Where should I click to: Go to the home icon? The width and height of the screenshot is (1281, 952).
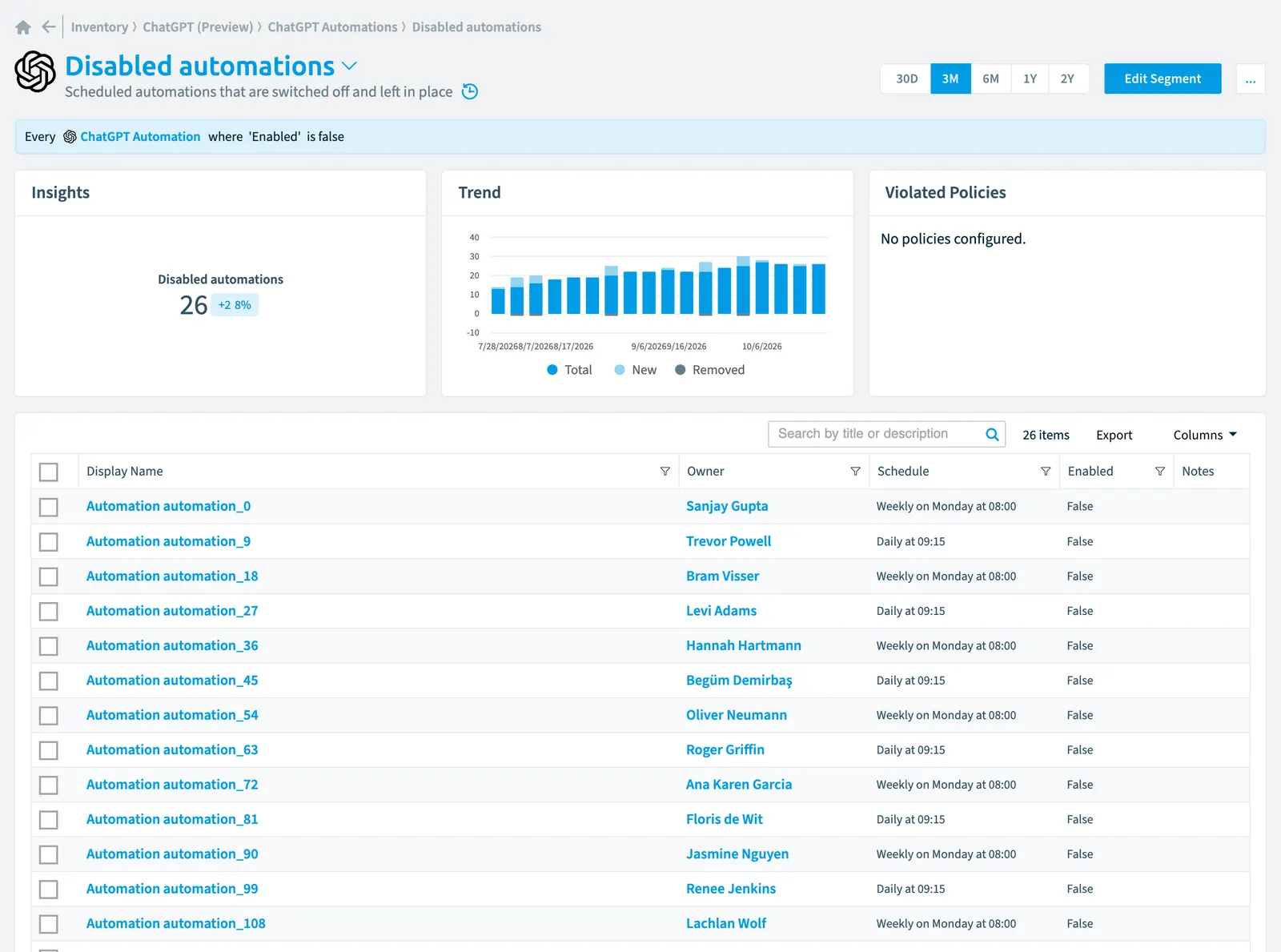(x=23, y=27)
